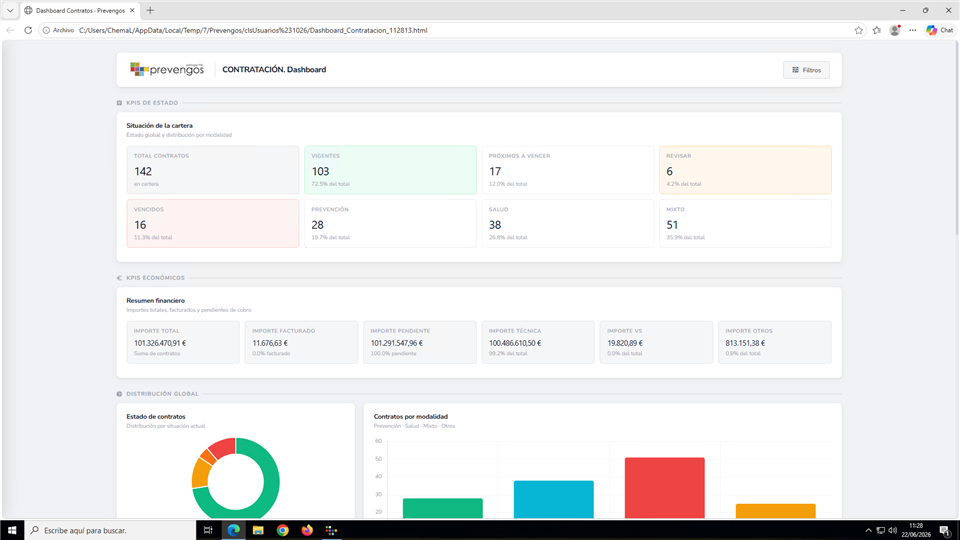
Task: Open the favorites collection icon
Action: (x=877, y=30)
